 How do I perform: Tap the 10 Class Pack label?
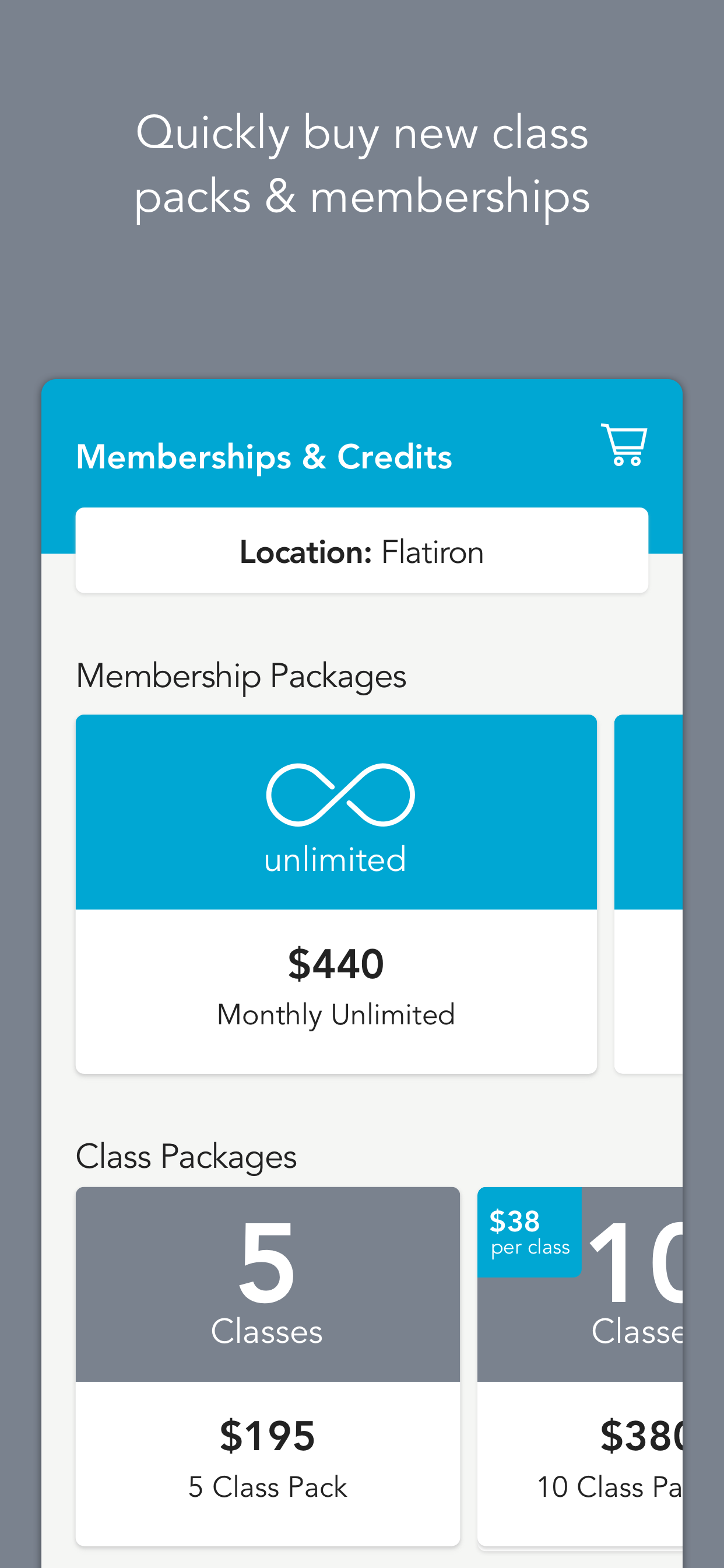[609, 1487]
